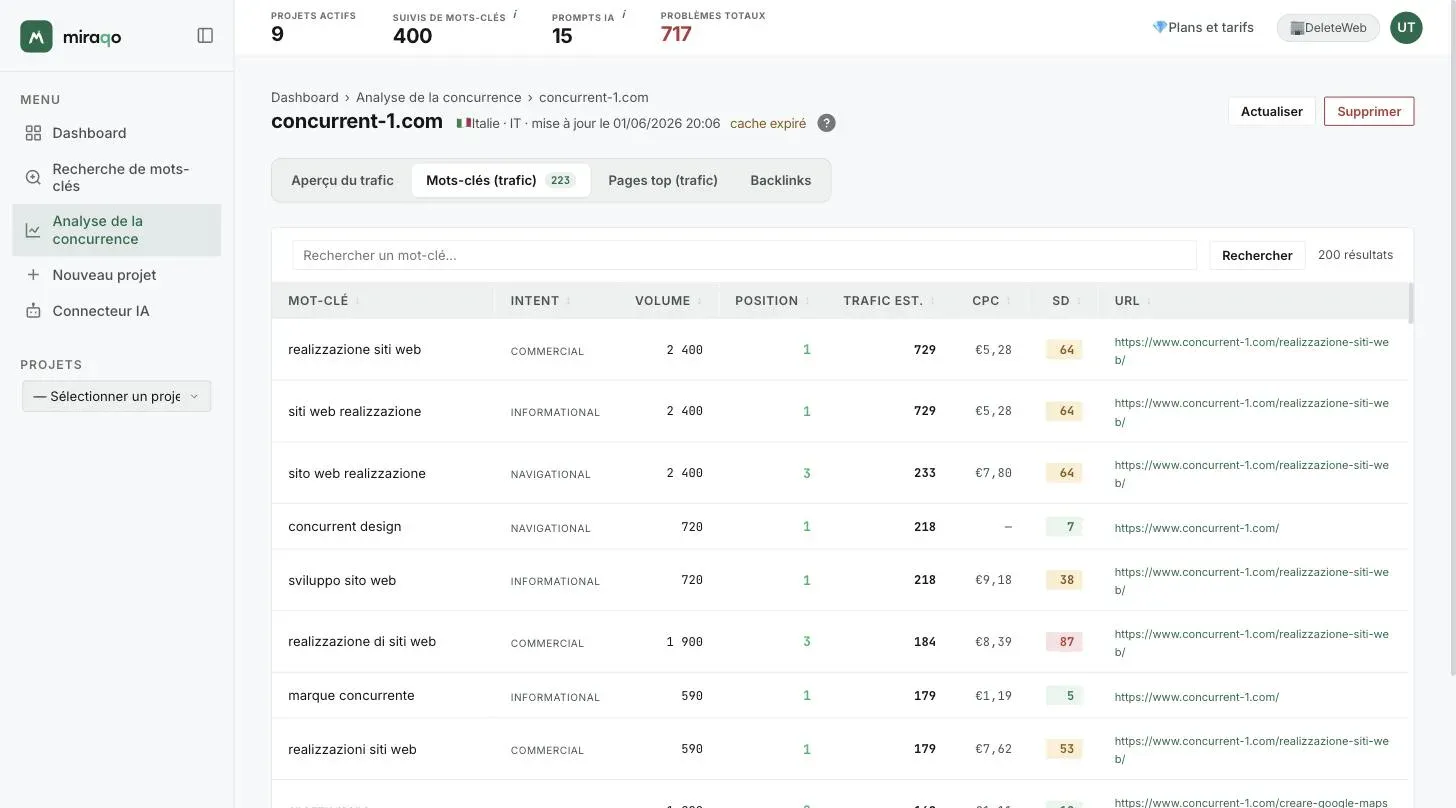The width and height of the screenshot is (1456, 808).
Task: Click the SD badge 87
Action: coord(1065,642)
